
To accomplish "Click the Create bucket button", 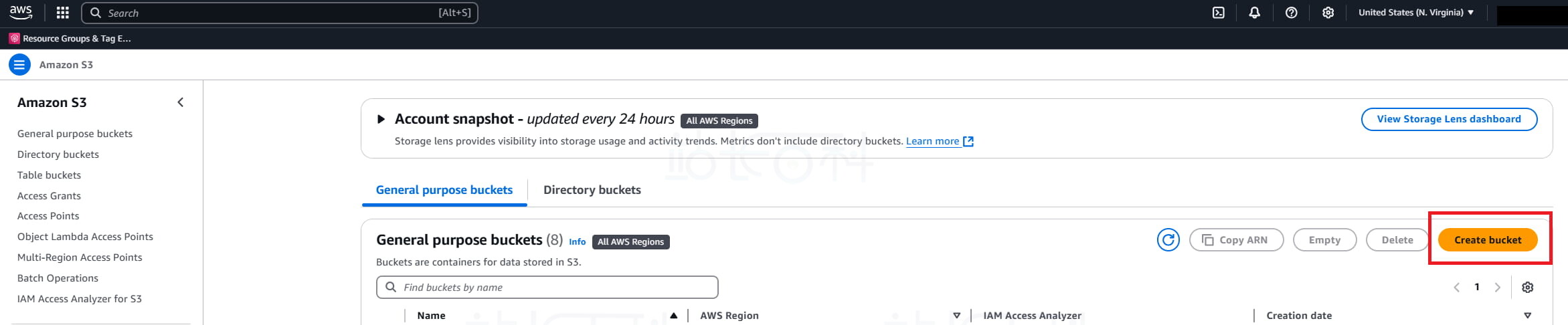I will click(1487, 240).
